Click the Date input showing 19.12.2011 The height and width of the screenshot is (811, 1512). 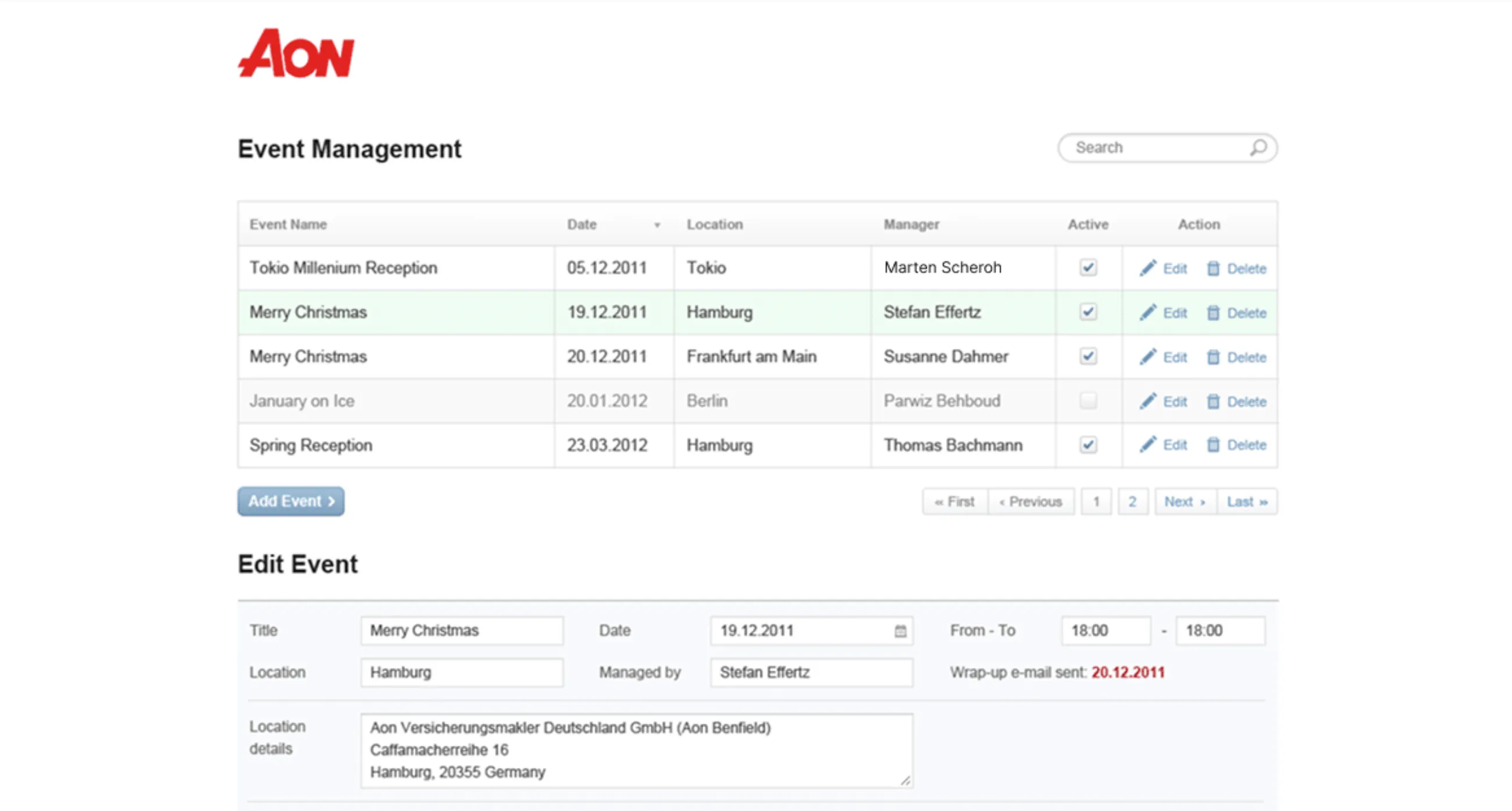point(811,631)
